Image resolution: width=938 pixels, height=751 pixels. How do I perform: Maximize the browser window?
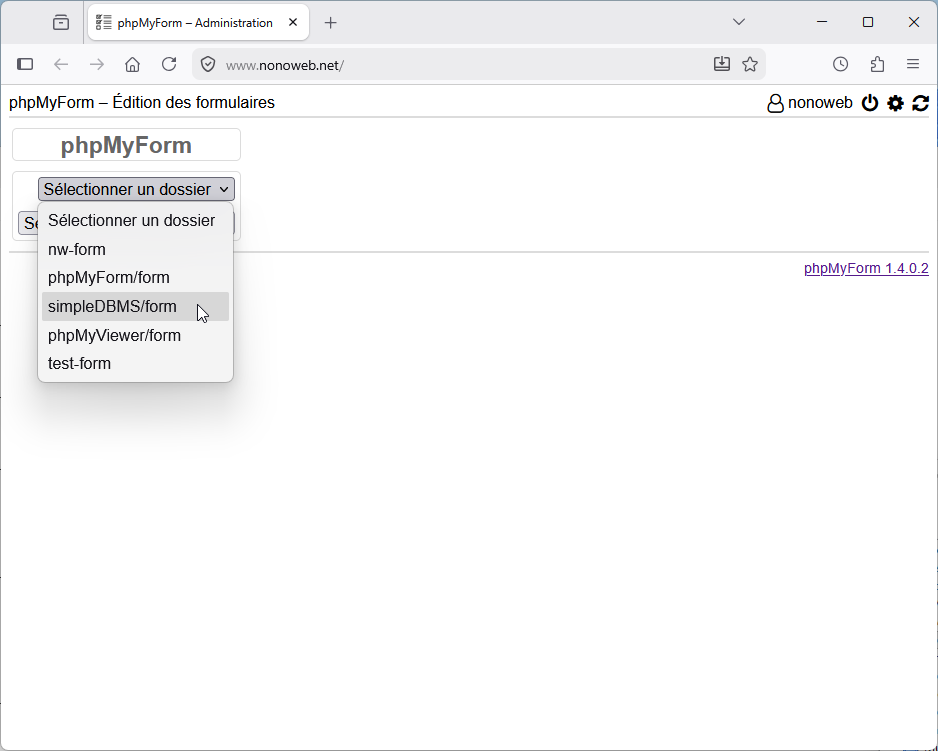tap(868, 22)
